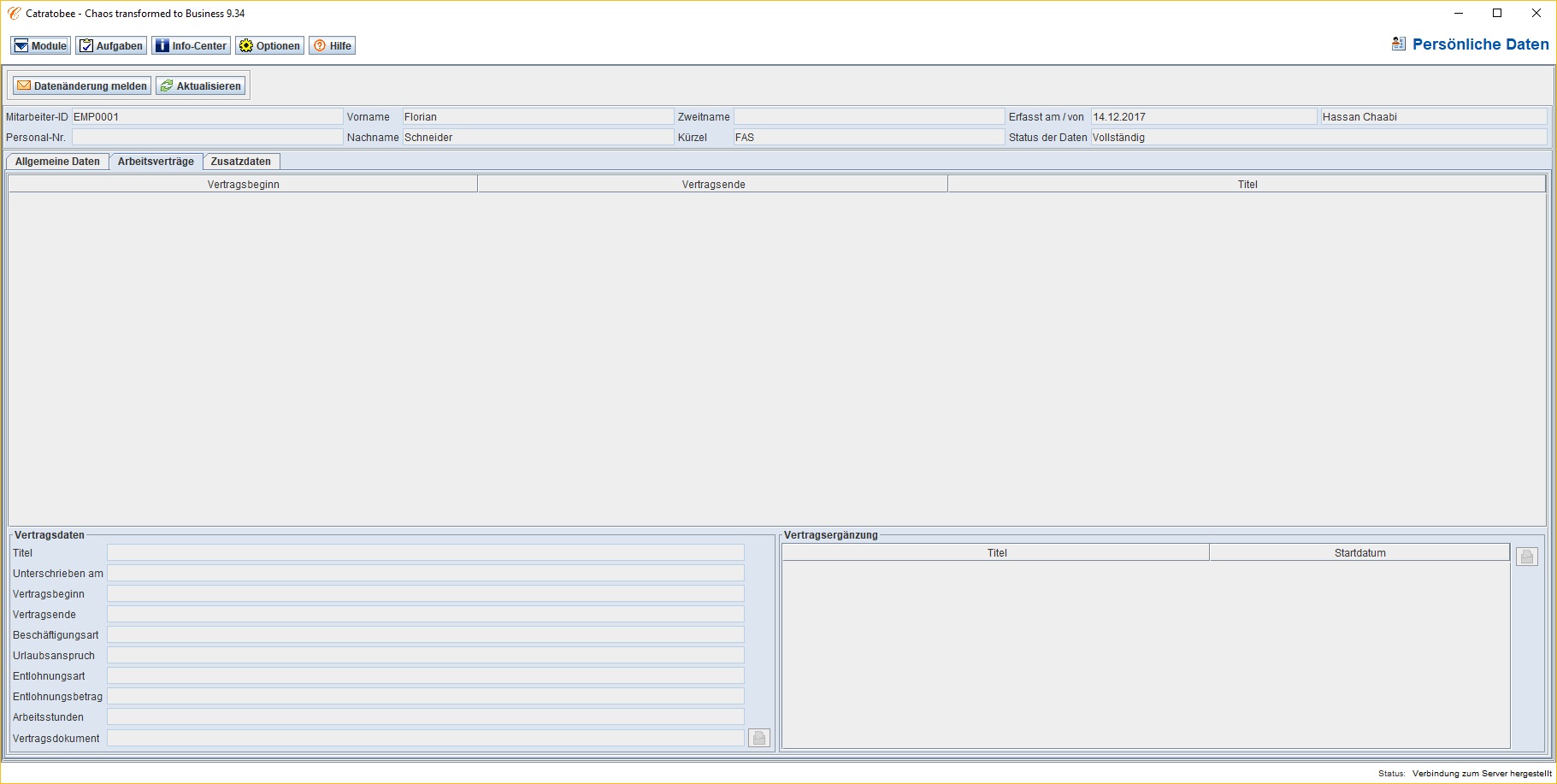
Task: Click the Vertragsergänzung document icon
Action: point(1526,557)
